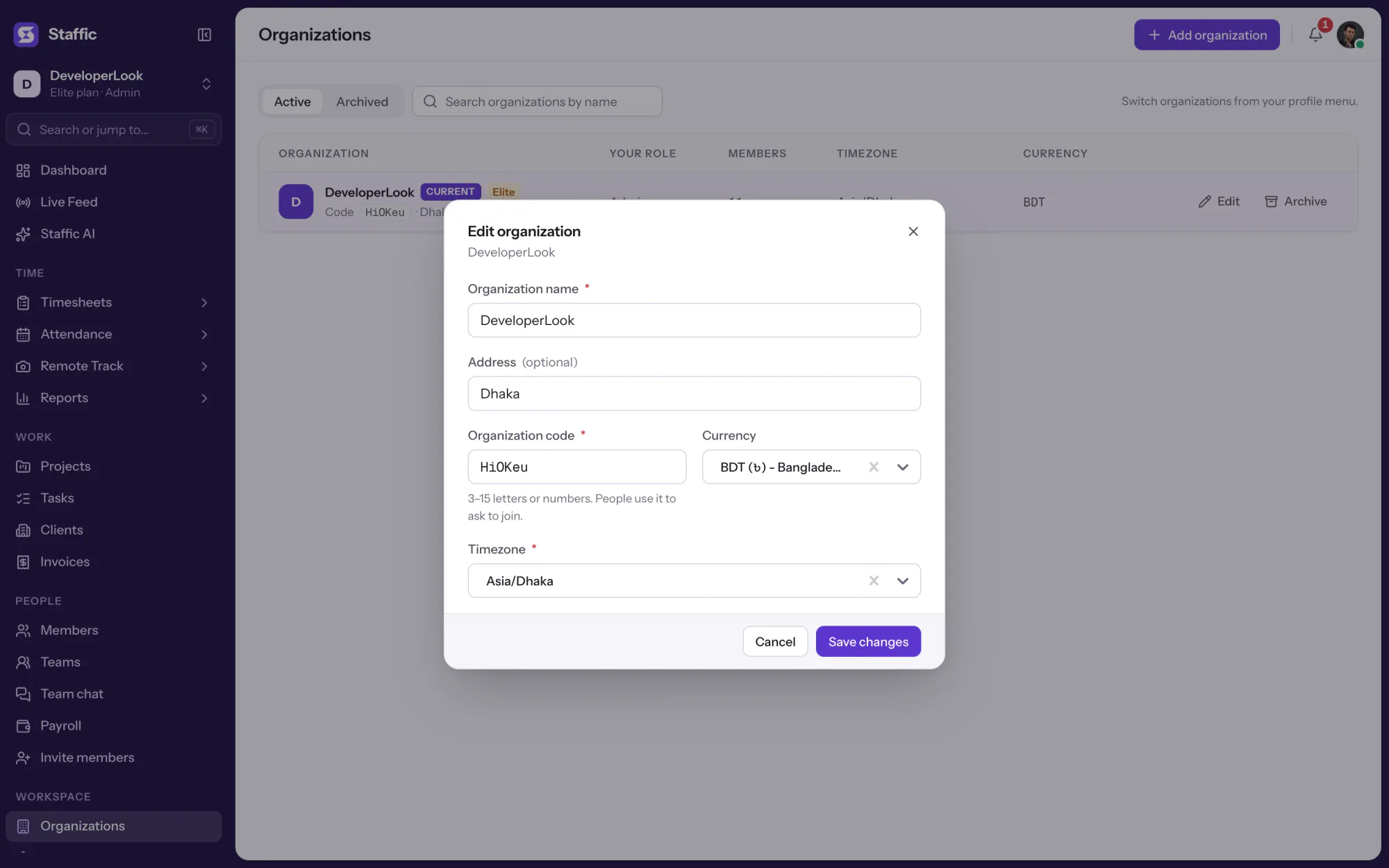Open Members page
Image resolution: width=1389 pixels, height=868 pixels.
[x=114, y=631]
